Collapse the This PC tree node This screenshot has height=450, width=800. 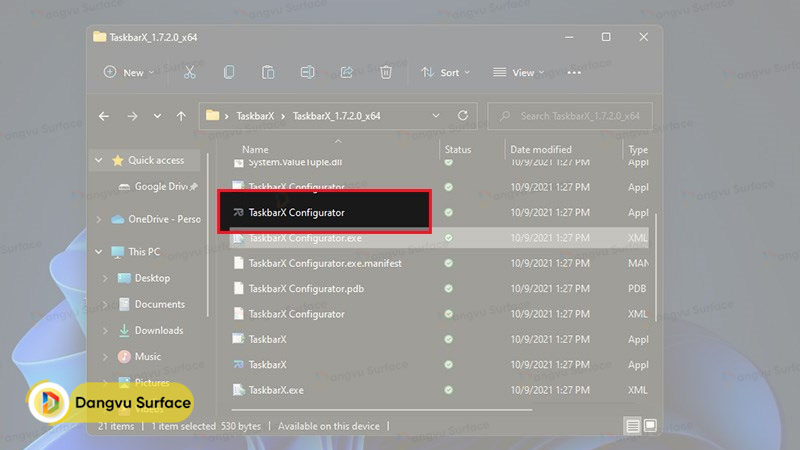click(98, 252)
